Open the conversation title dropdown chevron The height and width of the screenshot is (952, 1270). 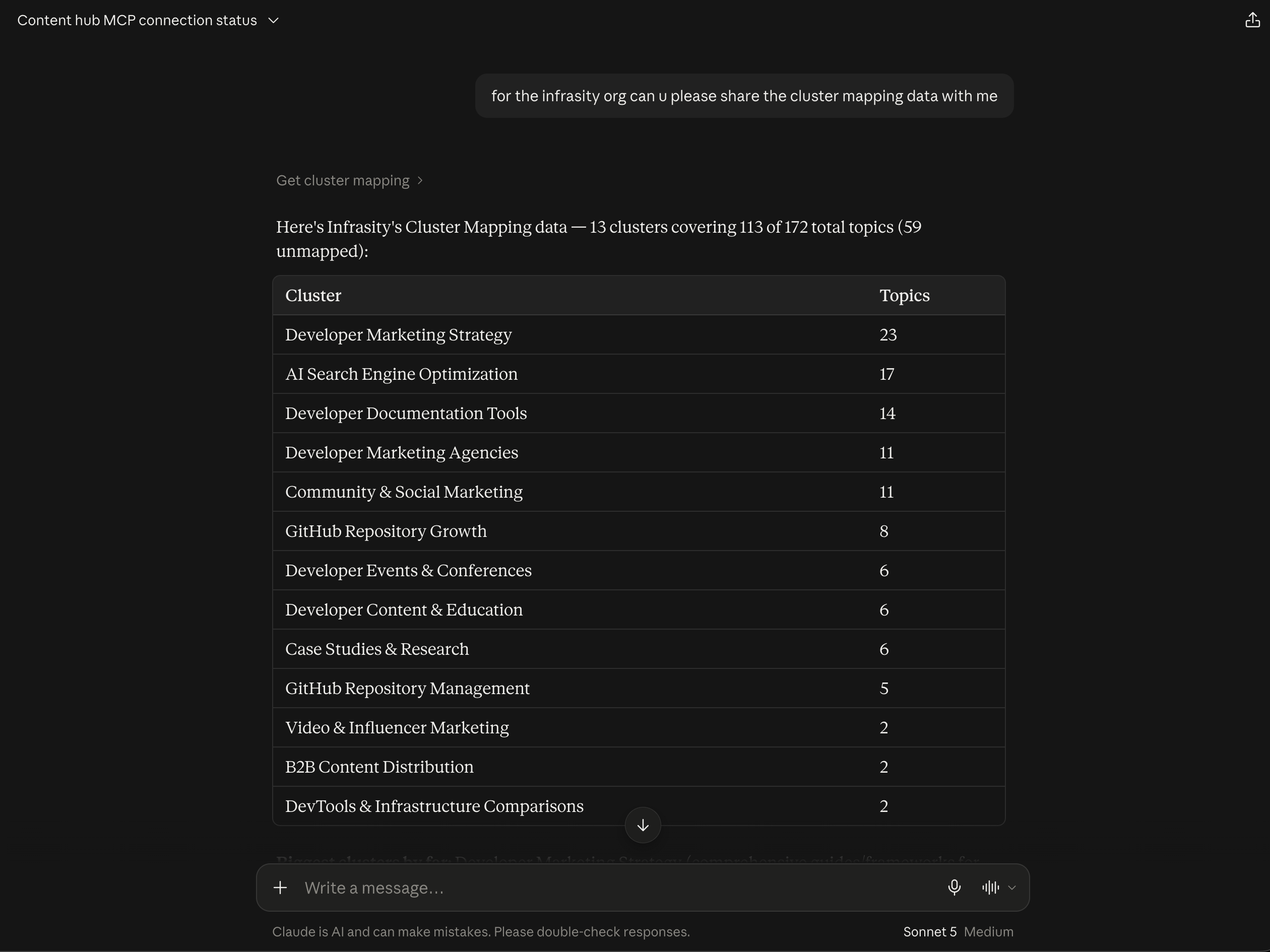coord(273,21)
